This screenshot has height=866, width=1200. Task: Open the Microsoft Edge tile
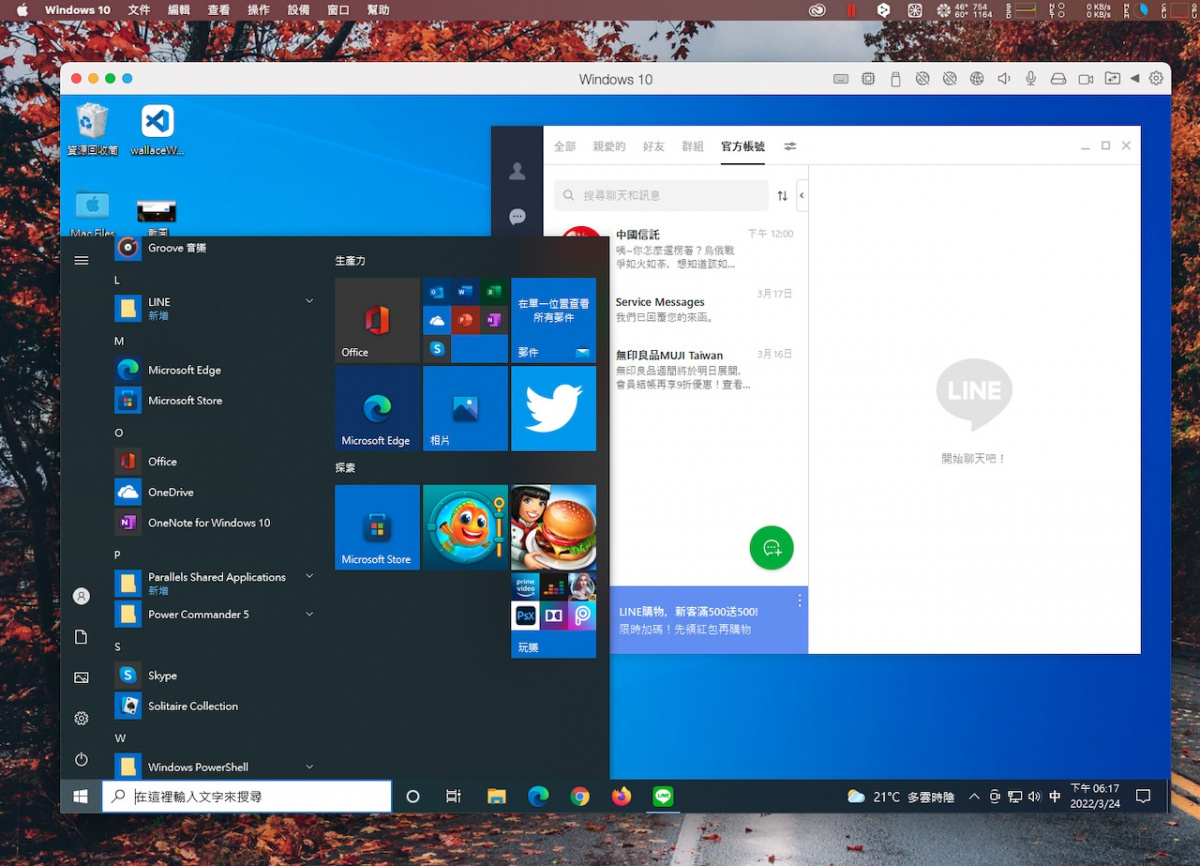point(377,408)
